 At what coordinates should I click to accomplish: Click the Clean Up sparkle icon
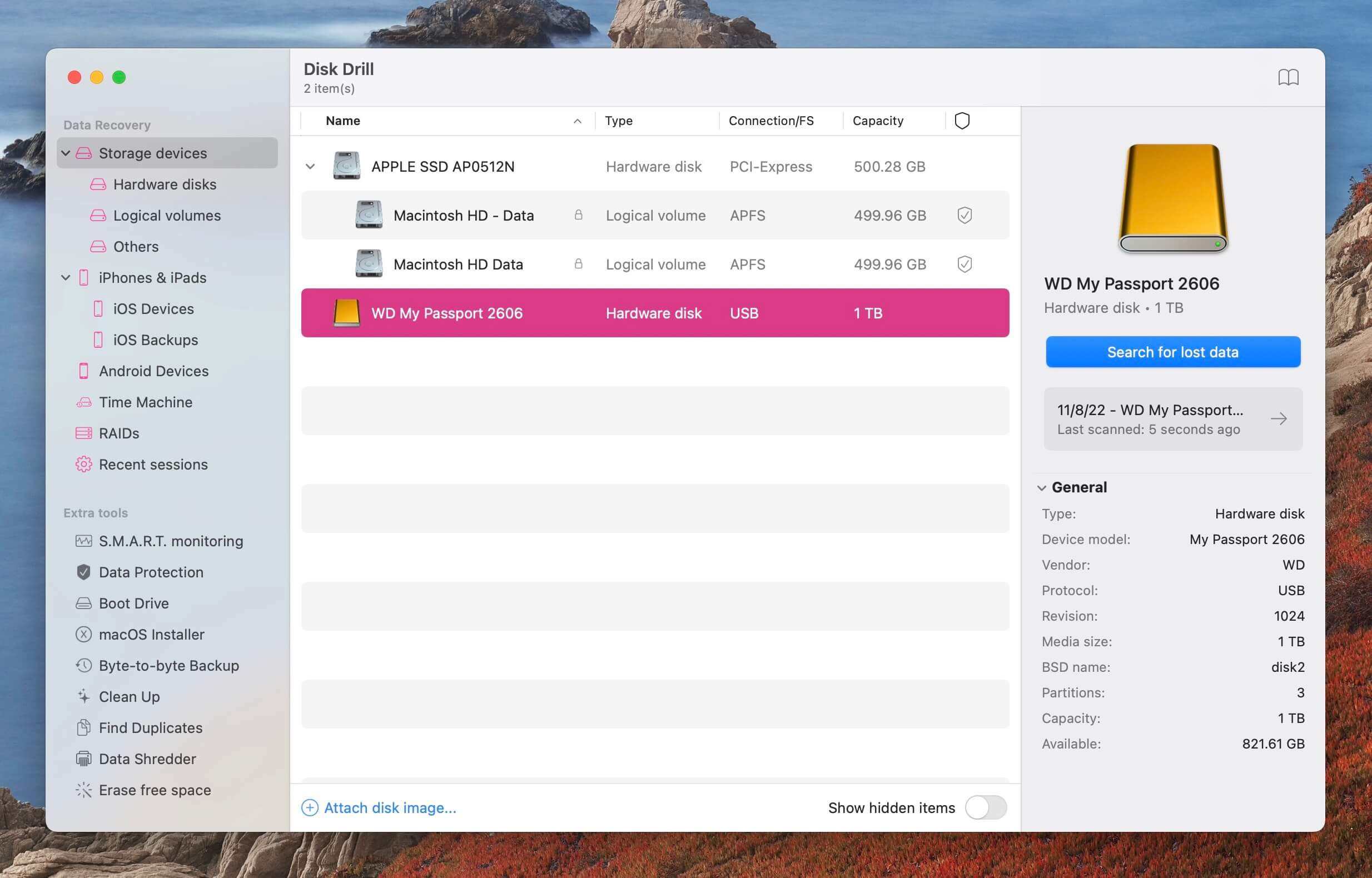84,696
